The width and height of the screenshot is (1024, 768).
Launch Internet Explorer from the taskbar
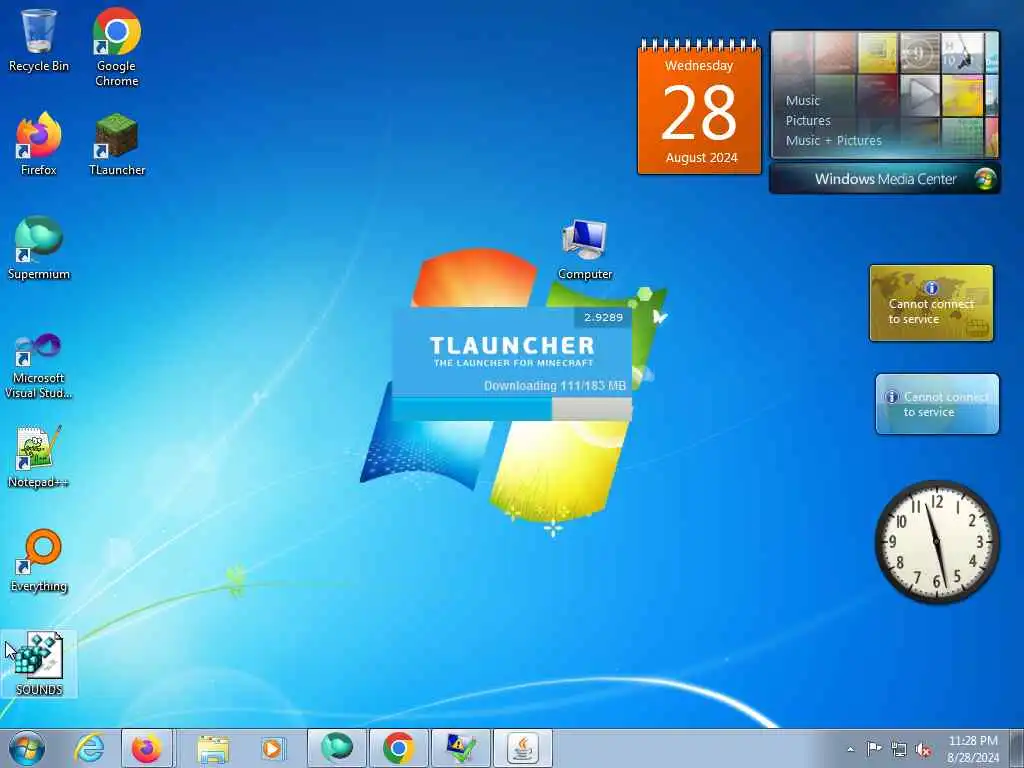click(x=89, y=748)
